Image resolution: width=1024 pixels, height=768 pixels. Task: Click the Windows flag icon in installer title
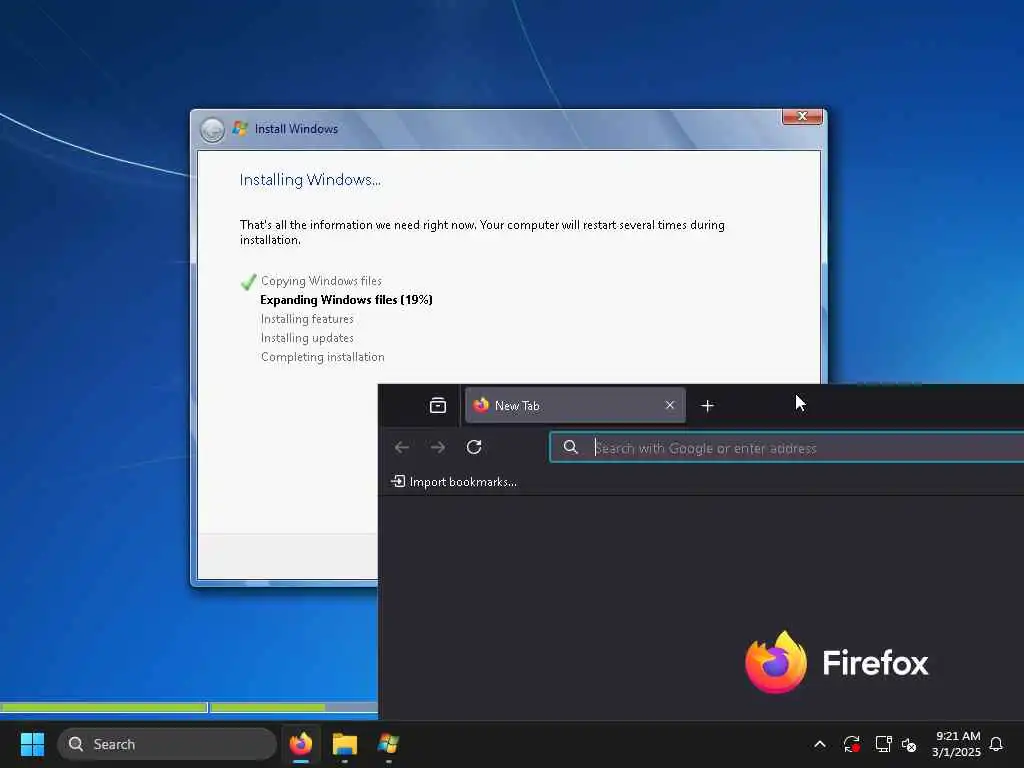click(240, 128)
